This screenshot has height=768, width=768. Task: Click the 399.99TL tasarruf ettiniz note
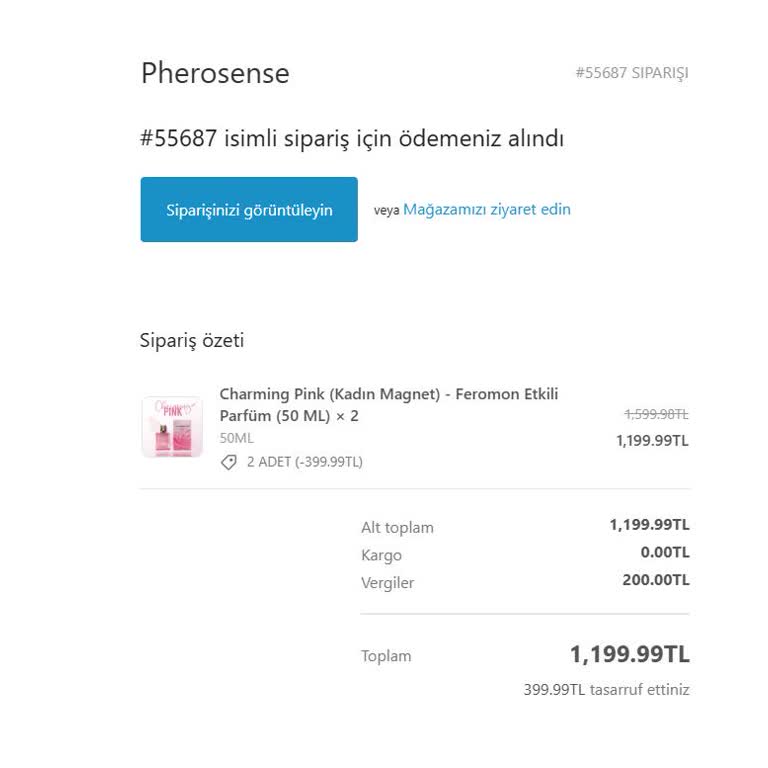pos(606,689)
